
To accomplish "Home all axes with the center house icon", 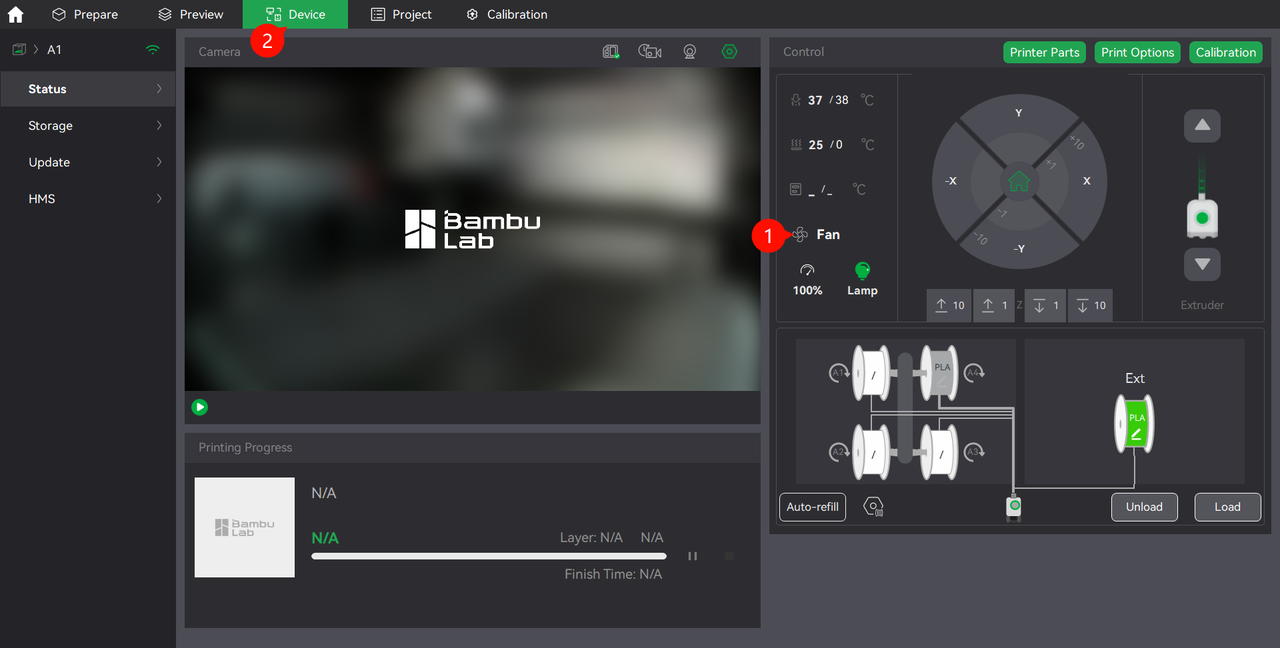I will [1018, 182].
